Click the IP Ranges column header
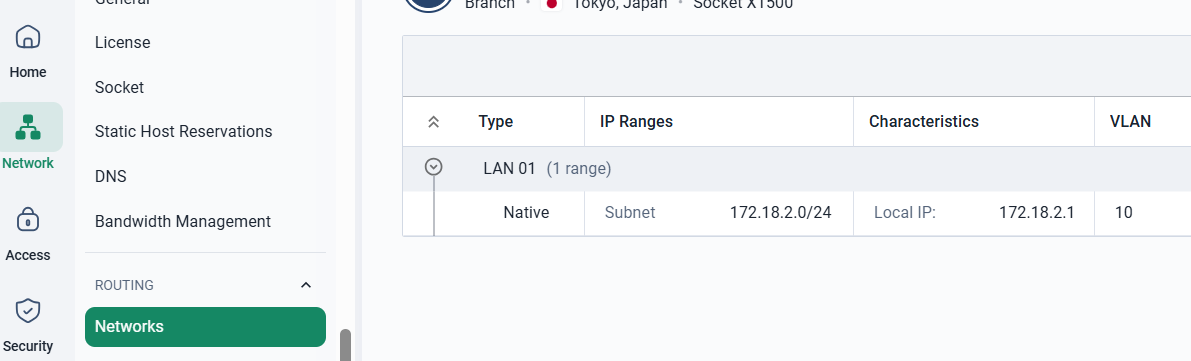Image resolution: width=1191 pixels, height=361 pixels. [637, 122]
